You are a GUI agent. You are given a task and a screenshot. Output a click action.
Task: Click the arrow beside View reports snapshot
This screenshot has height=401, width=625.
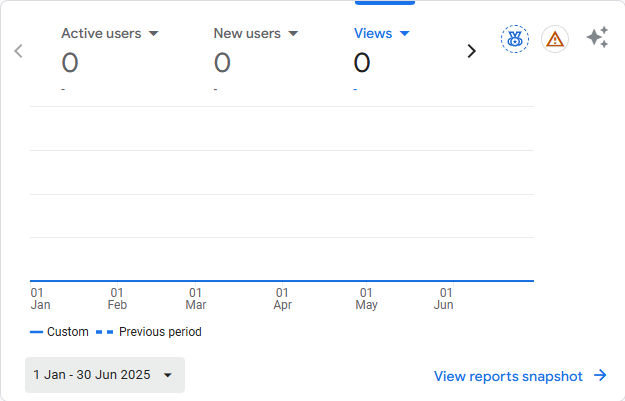[600, 376]
